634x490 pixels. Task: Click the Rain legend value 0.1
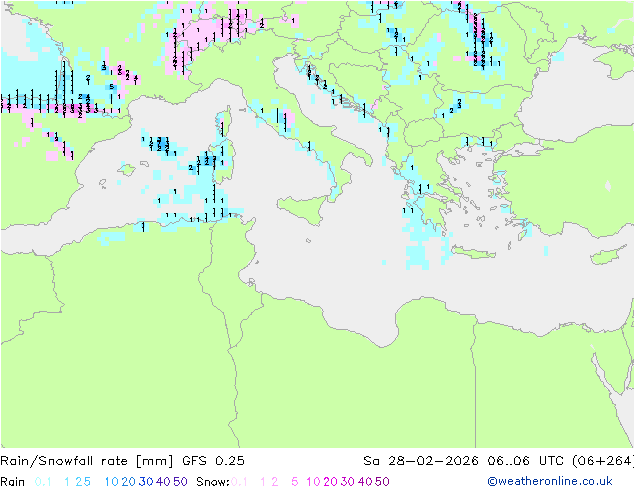43,482
